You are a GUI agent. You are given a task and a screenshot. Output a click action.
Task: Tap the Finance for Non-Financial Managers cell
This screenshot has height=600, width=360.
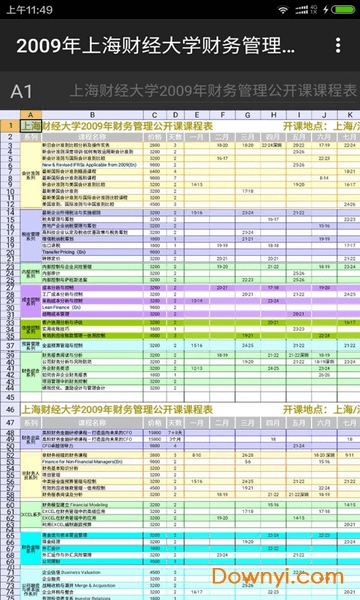tap(92, 462)
